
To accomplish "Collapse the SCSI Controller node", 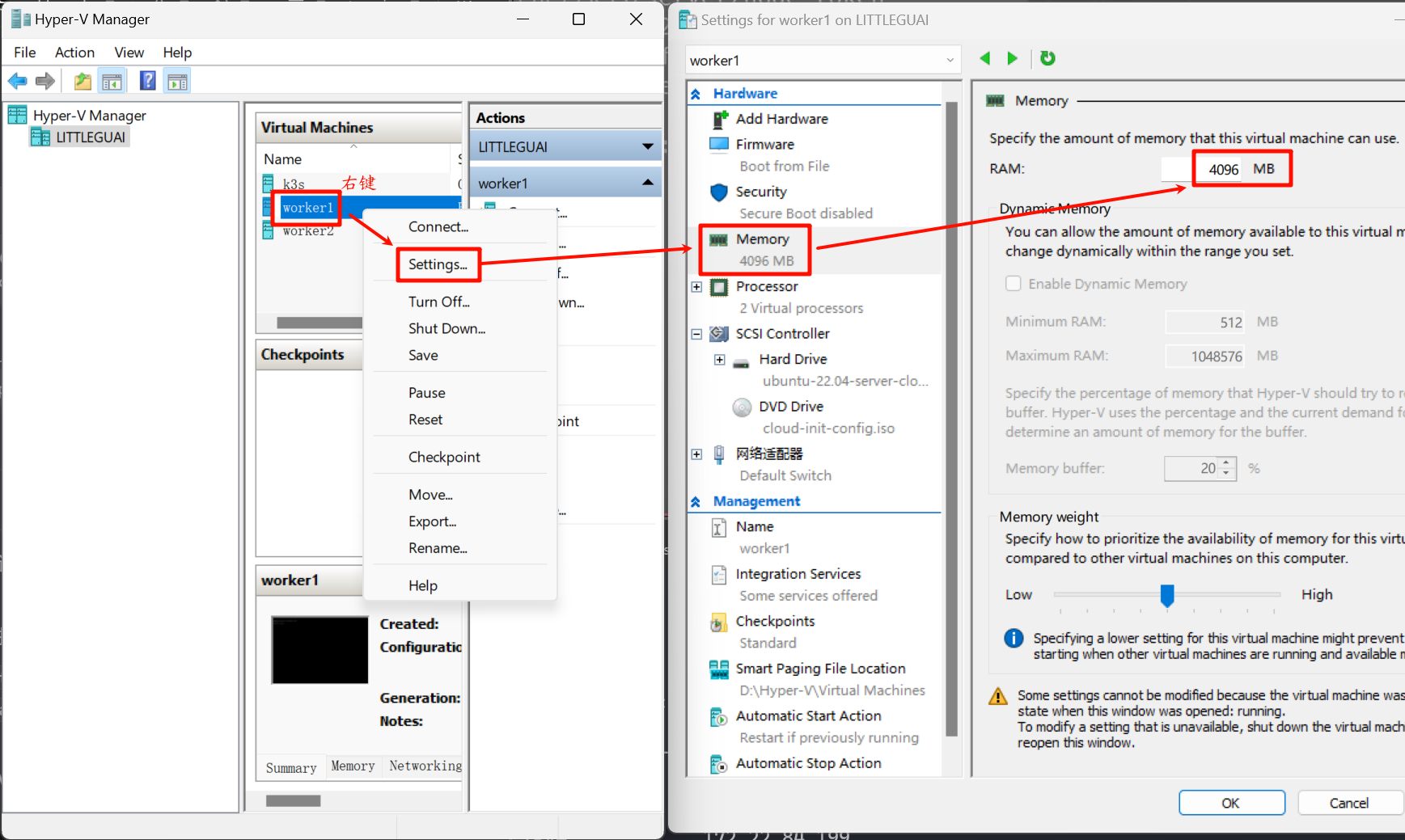I will pyautogui.click(x=696, y=334).
